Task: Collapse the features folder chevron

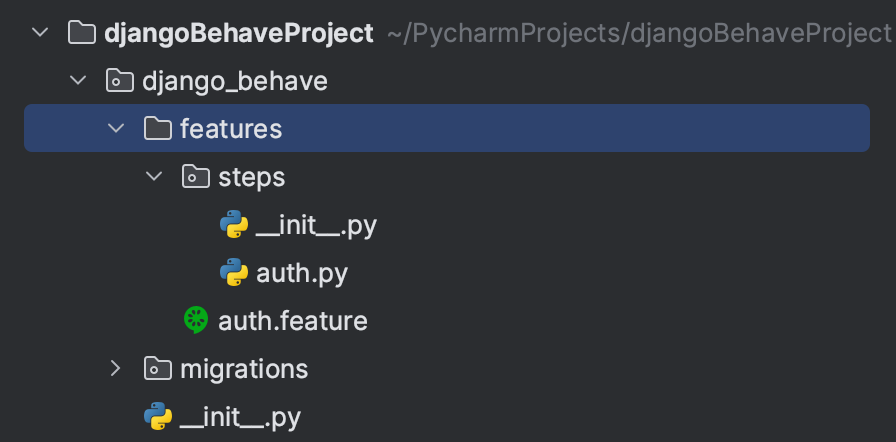Action: tap(116, 128)
